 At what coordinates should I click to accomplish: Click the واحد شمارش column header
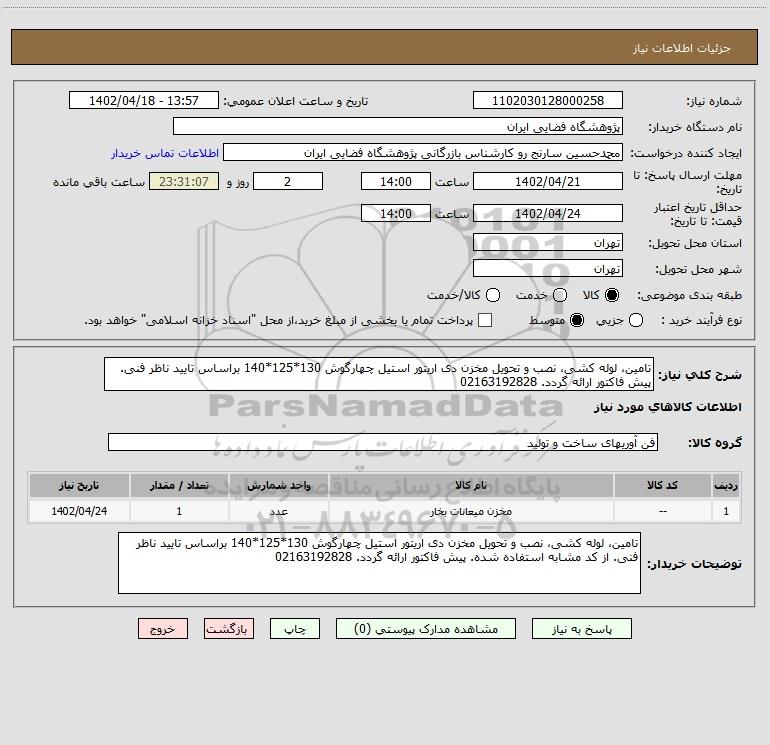click(278, 485)
